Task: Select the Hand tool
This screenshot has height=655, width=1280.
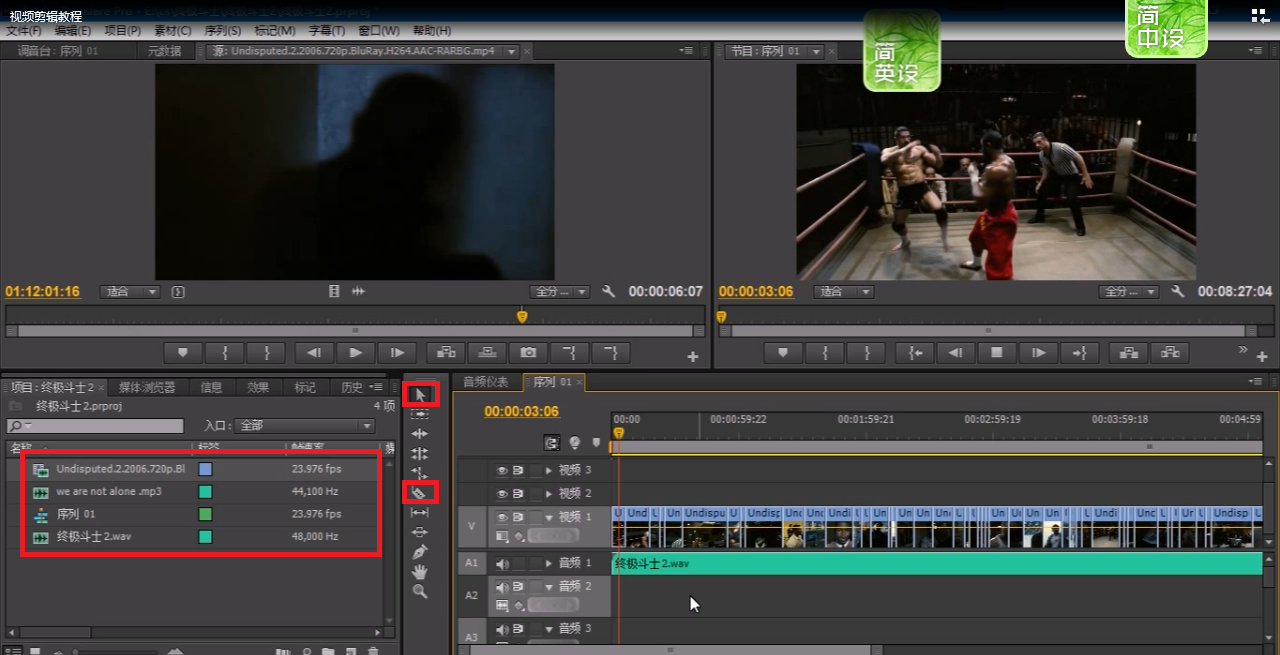Action: pos(420,571)
